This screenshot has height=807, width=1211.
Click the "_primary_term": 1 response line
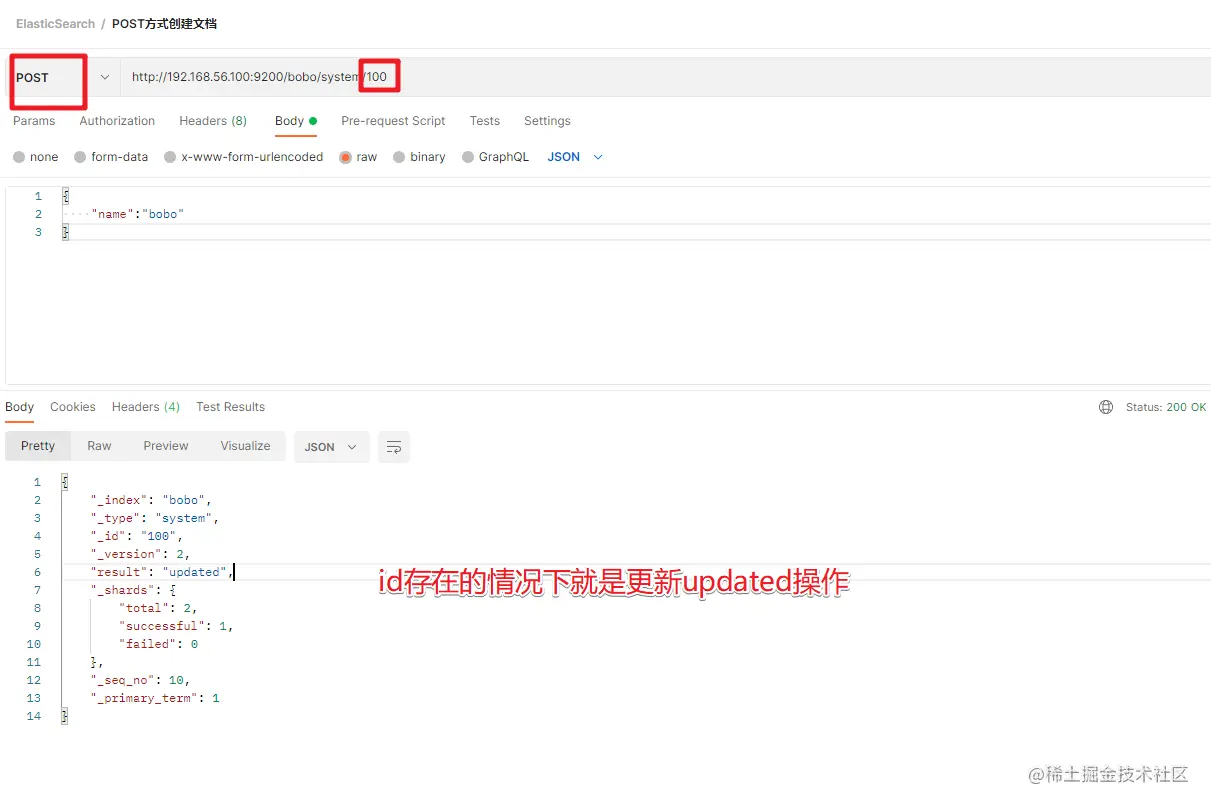coord(155,698)
